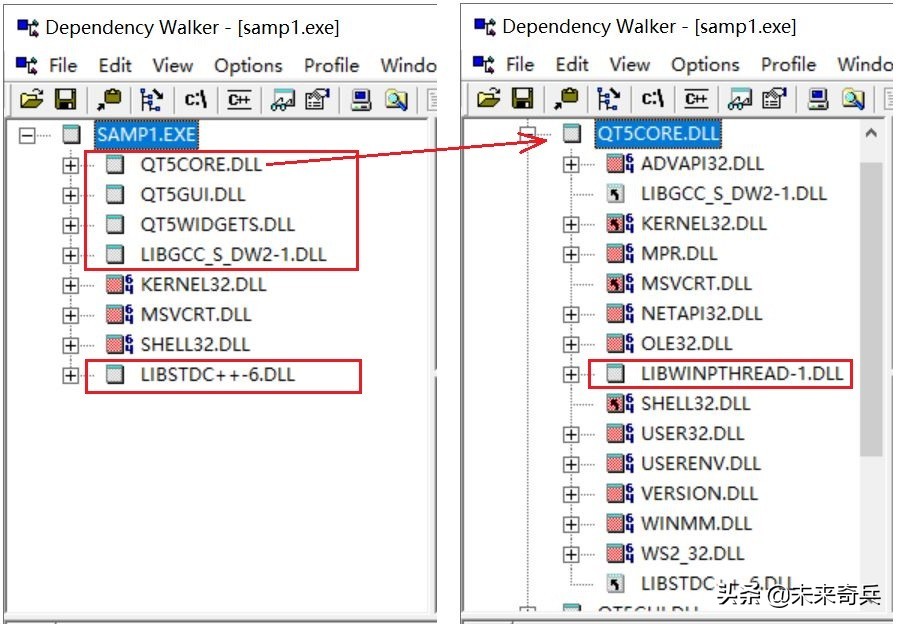The width and height of the screenshot is (899, 624).
Task: Select WINMM.DLL row in right tree
Action: click(x=696, y=523)
